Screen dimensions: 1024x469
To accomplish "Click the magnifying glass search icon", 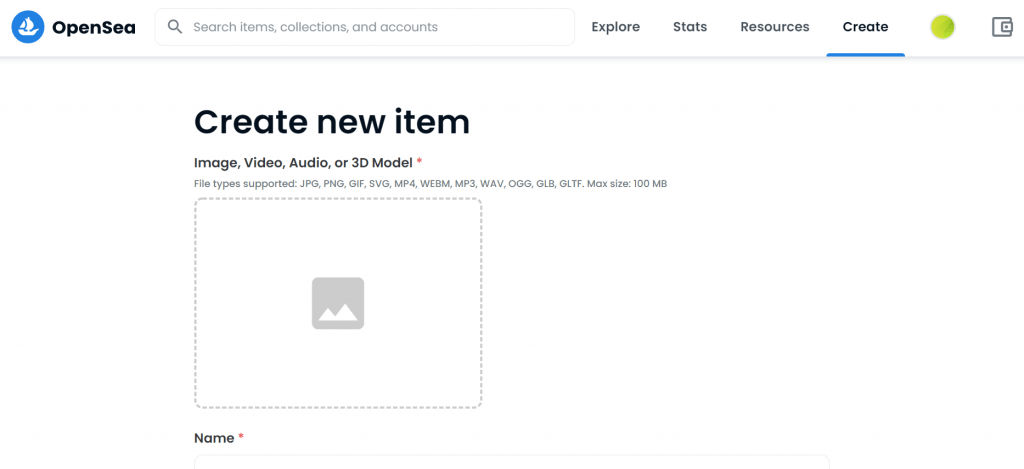I will 174,27.
